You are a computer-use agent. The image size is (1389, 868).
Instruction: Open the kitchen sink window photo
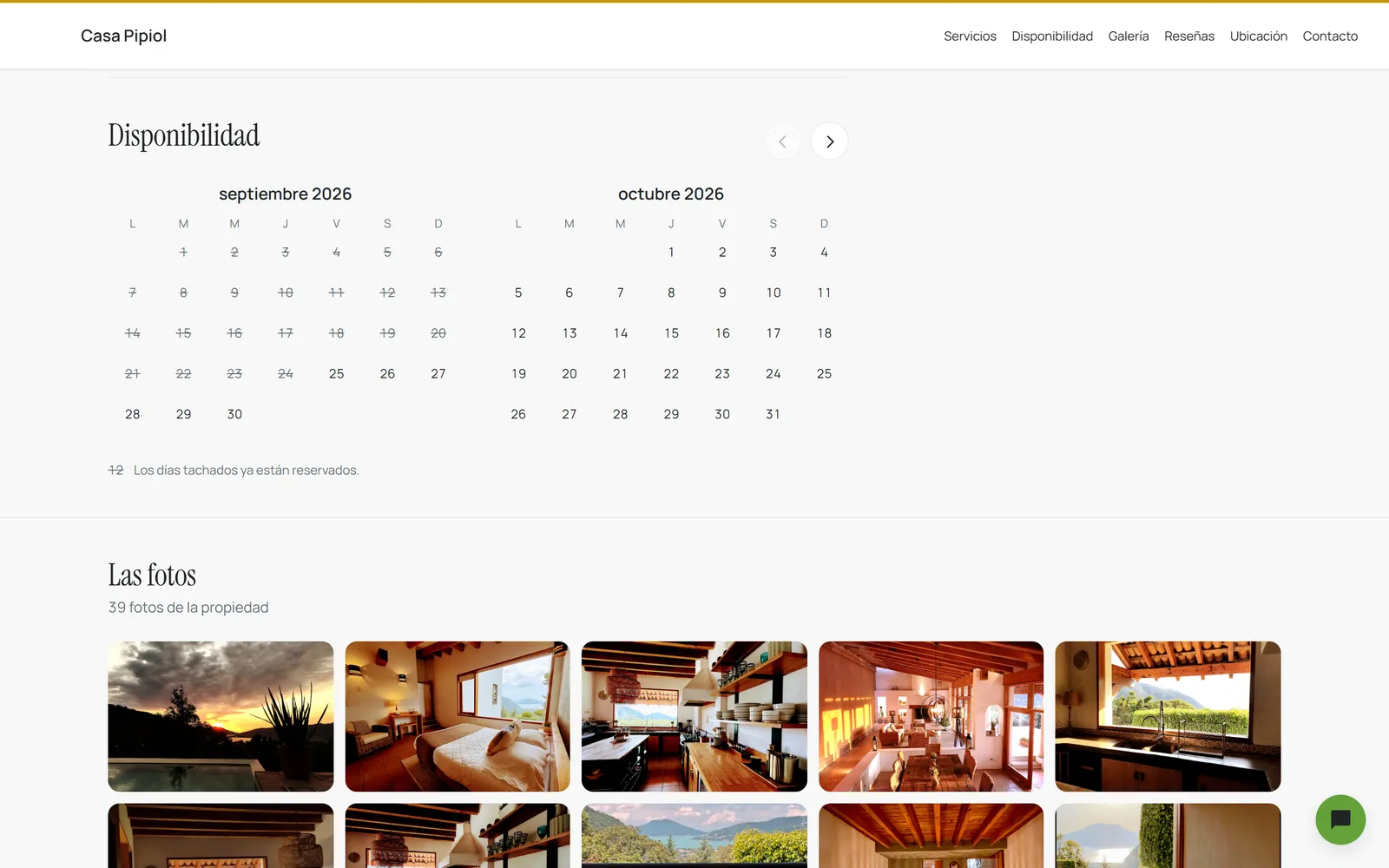coord(1168,716)
